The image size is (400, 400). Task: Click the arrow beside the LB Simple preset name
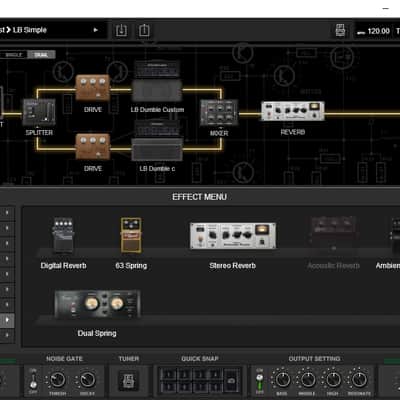96,30
